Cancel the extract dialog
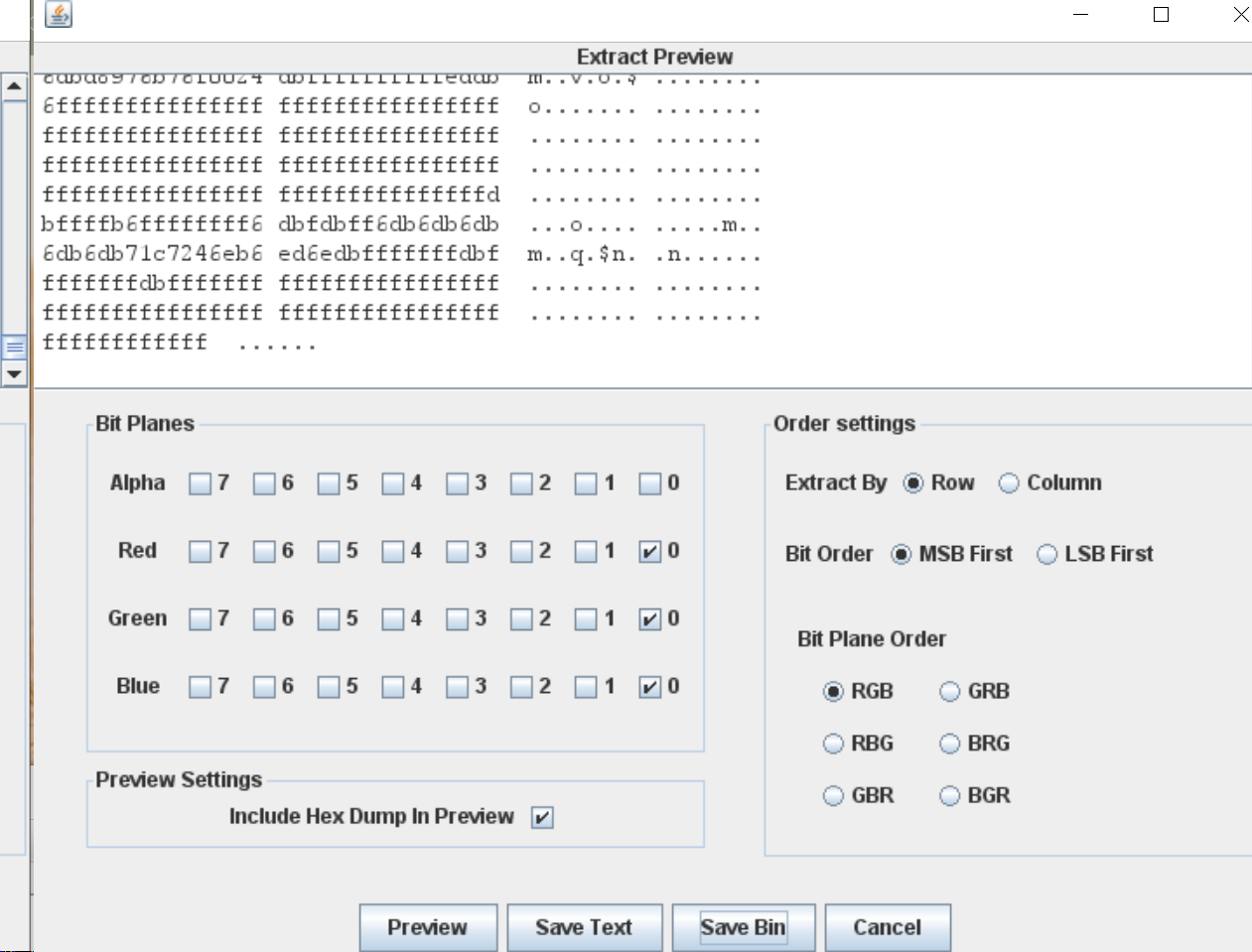This screenshot has height=952, width=1252. pyautogui.click(x=888, y=927)
